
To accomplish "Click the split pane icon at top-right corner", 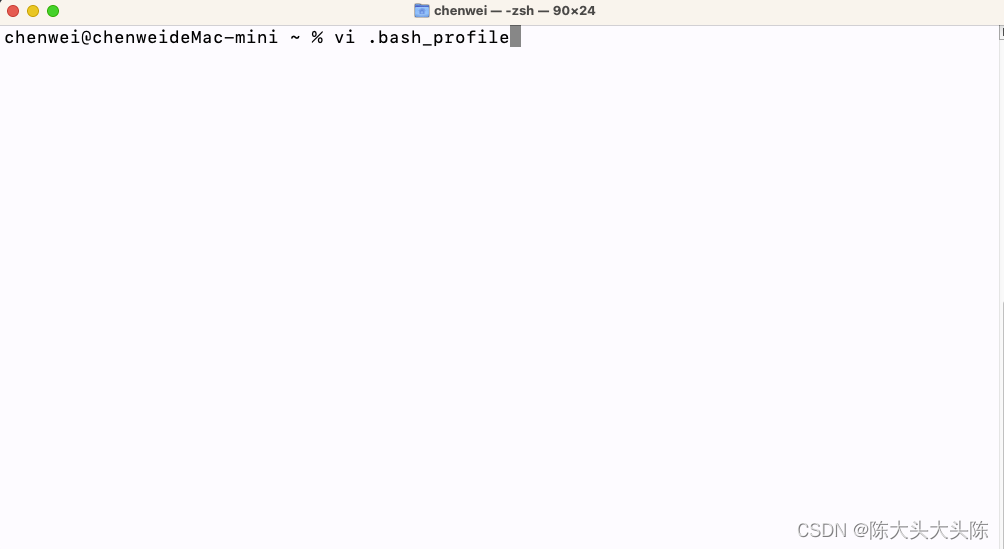I will pos(1001,33).
